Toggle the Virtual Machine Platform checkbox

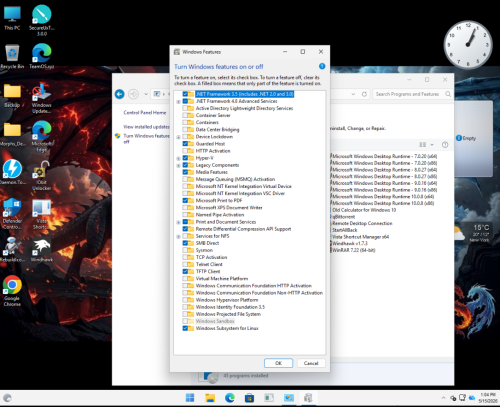(x=185, y=279)
